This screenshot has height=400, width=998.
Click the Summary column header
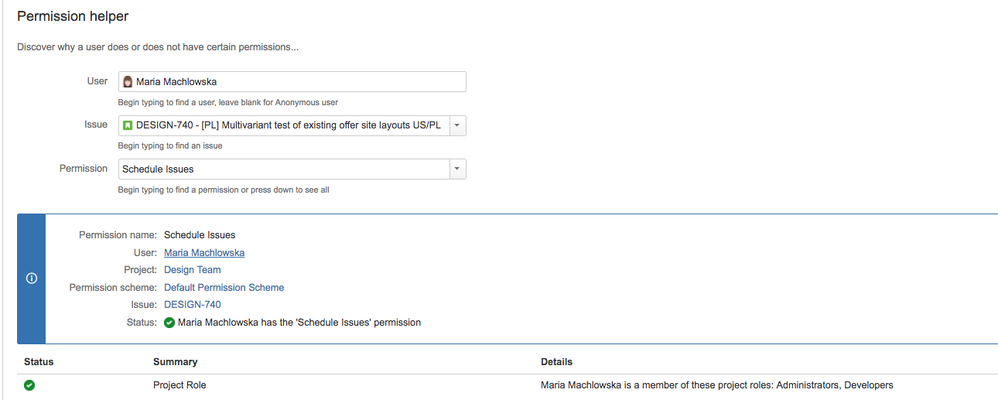[x=175, y=362]
